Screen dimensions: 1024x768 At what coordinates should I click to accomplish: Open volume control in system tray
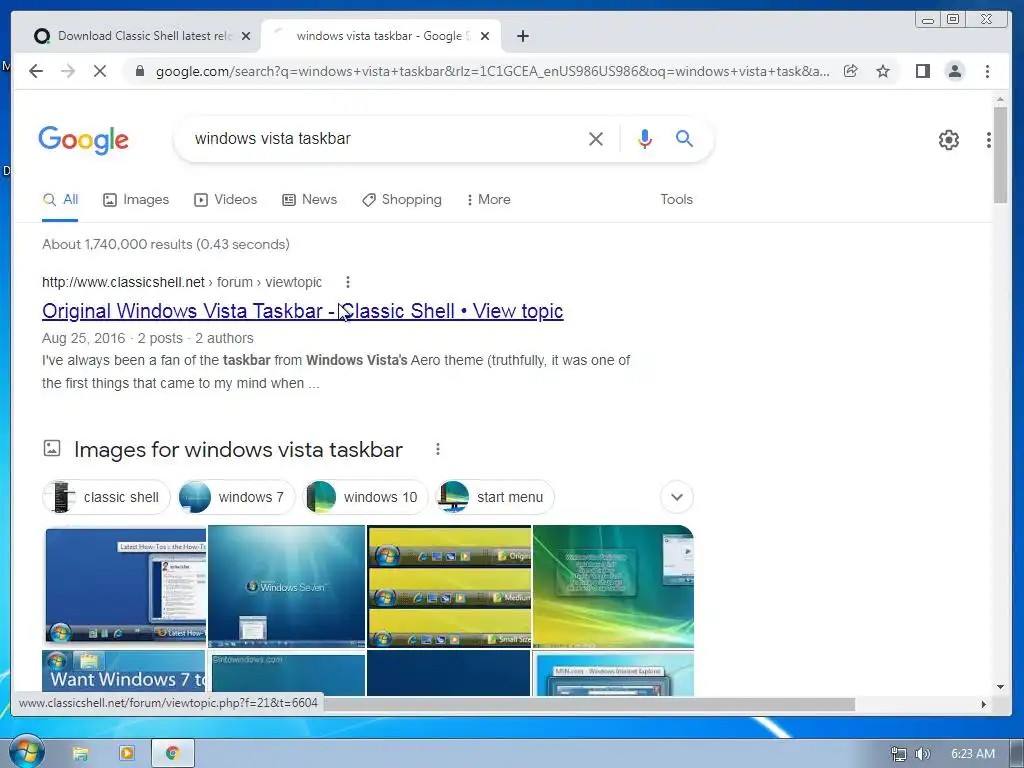pos(922,754)
